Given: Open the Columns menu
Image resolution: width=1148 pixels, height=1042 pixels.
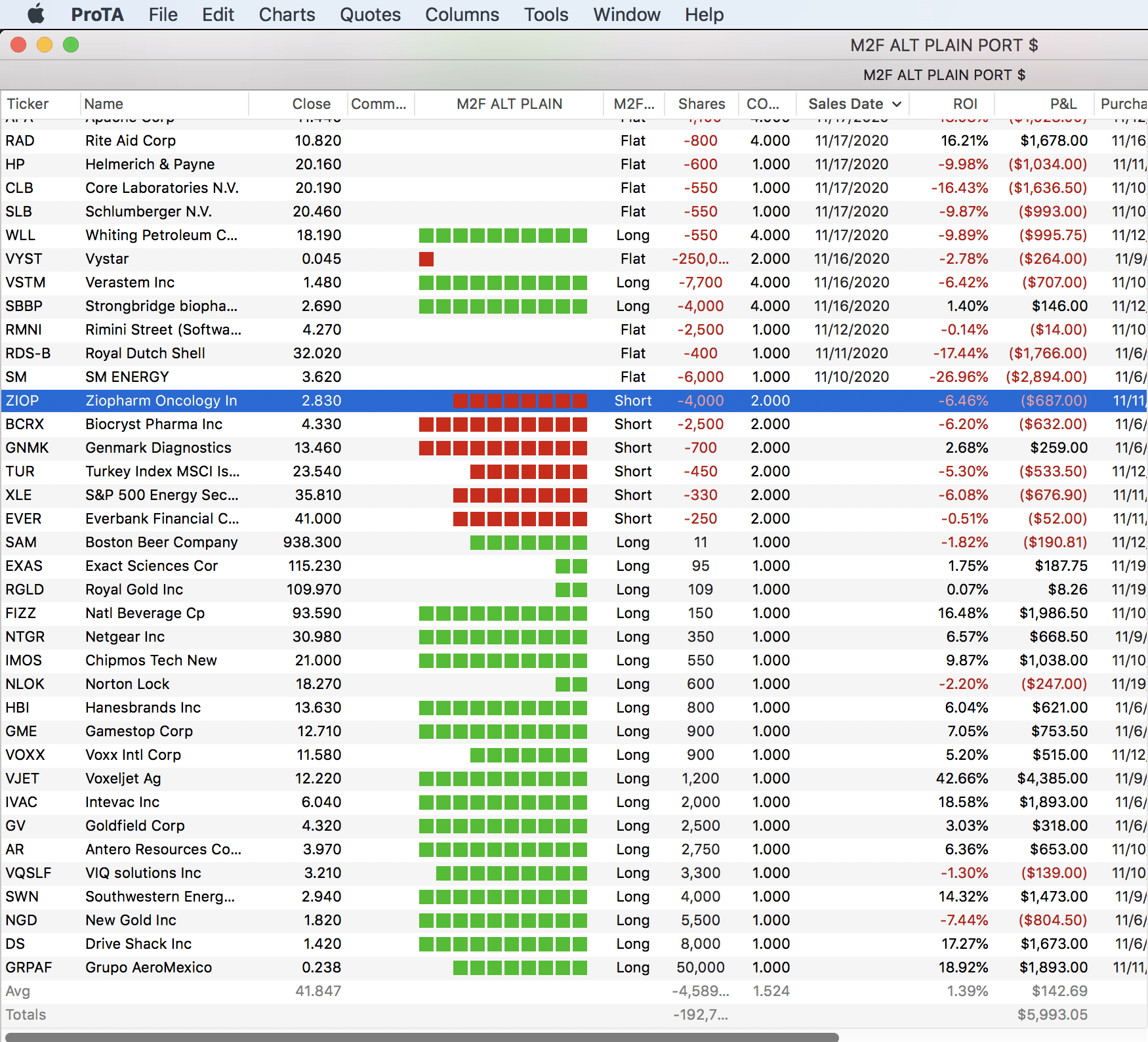Looking at the screenshot, I should (462, 14).
